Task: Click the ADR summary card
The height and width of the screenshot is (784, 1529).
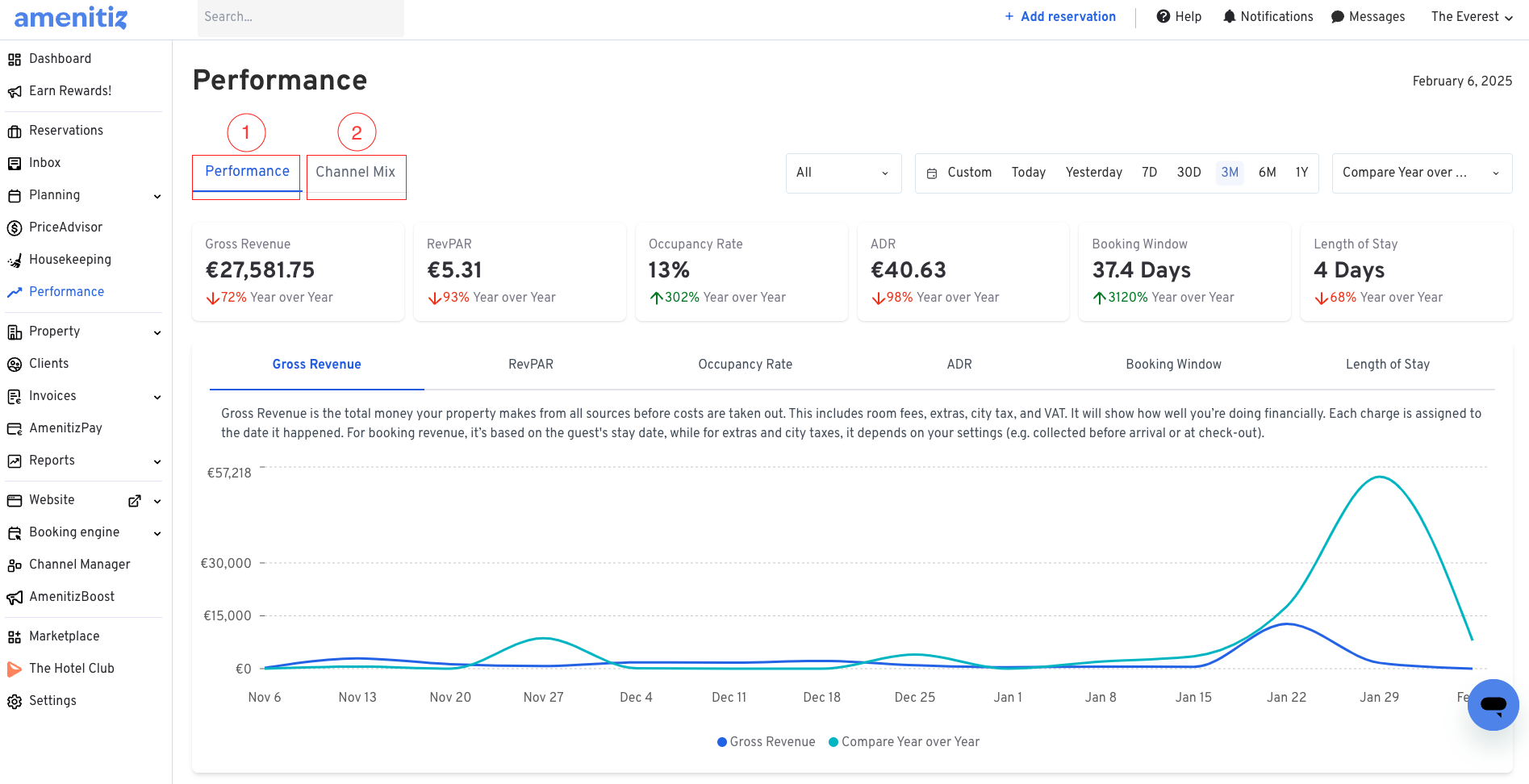Action: [963, 273]
